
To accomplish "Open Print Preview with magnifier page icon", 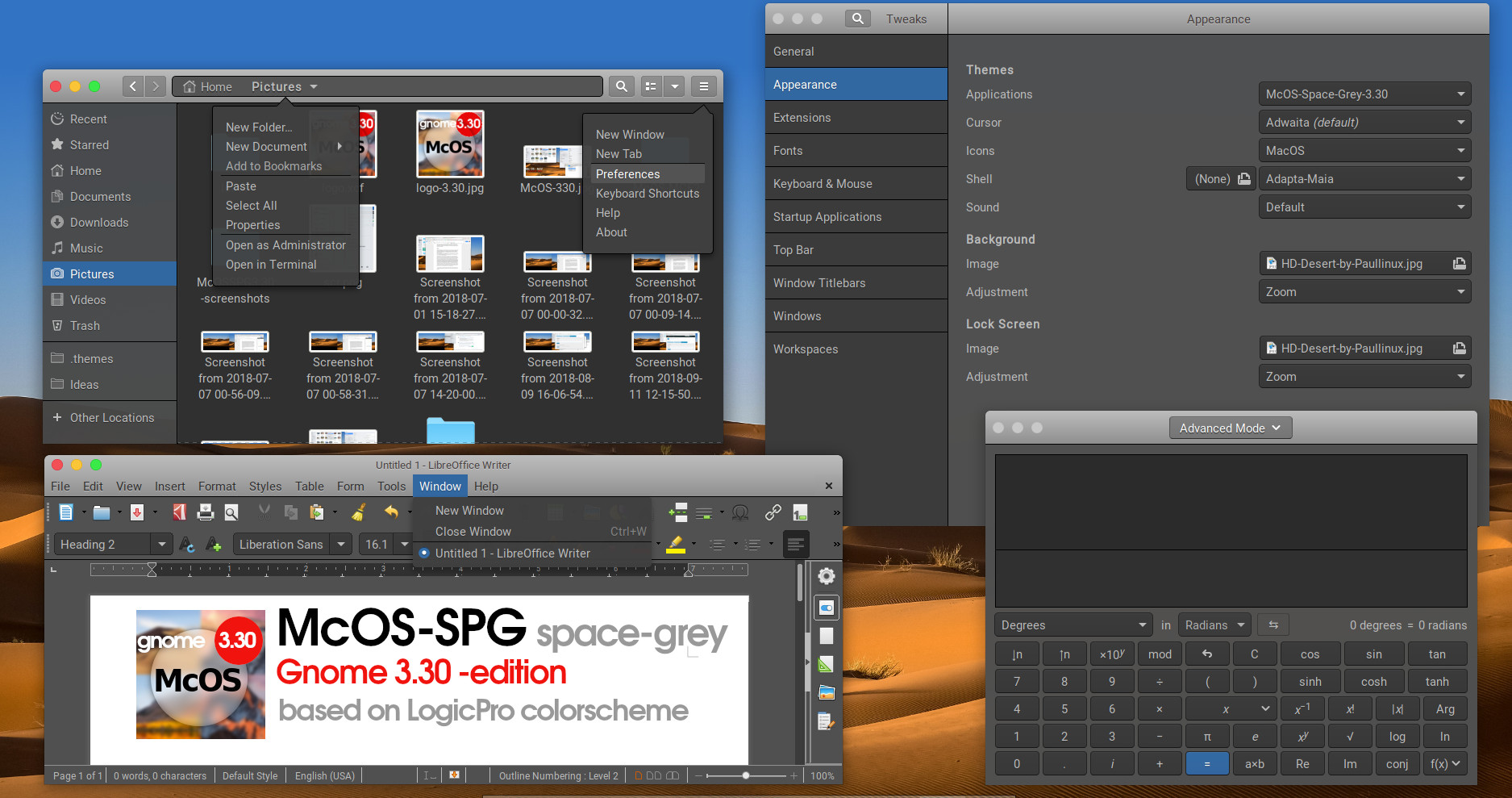I will pos(231,512).
